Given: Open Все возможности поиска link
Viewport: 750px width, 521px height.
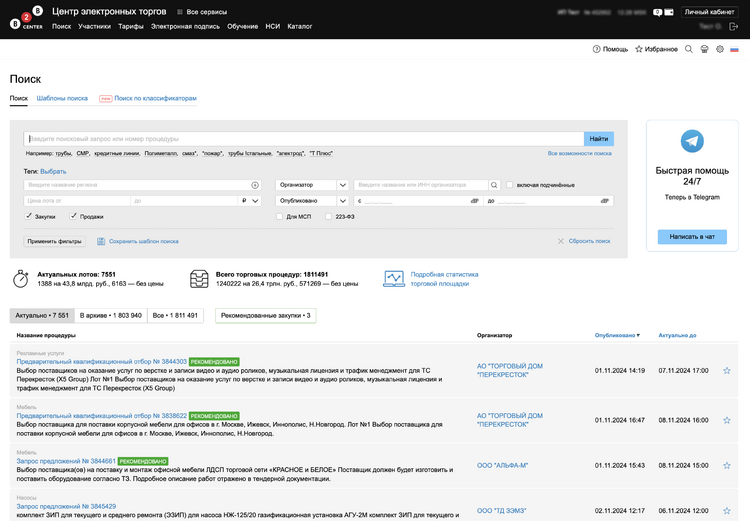Looking at the screenshot, I should (580, 154).
